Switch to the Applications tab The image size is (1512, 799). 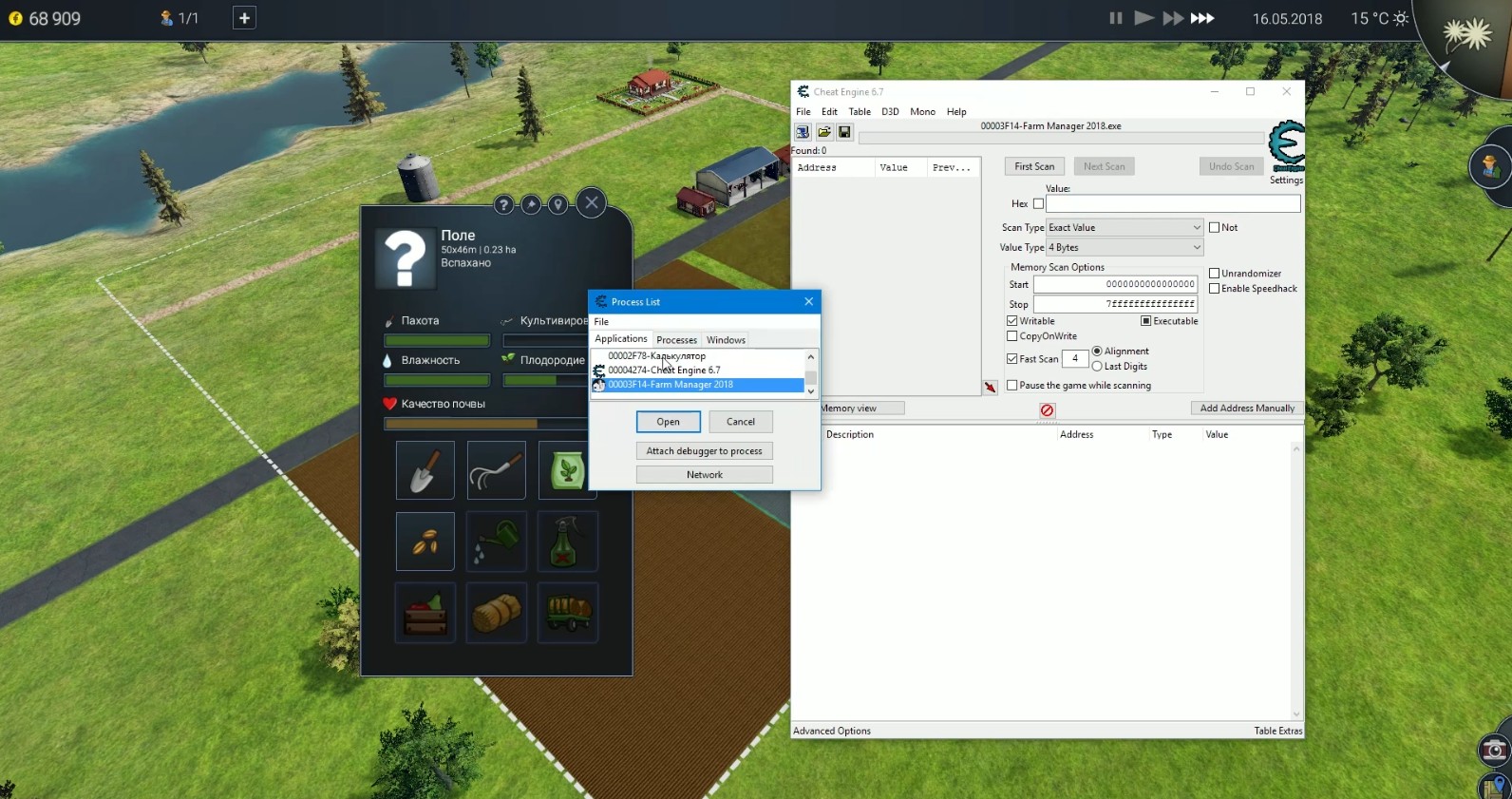621,339
